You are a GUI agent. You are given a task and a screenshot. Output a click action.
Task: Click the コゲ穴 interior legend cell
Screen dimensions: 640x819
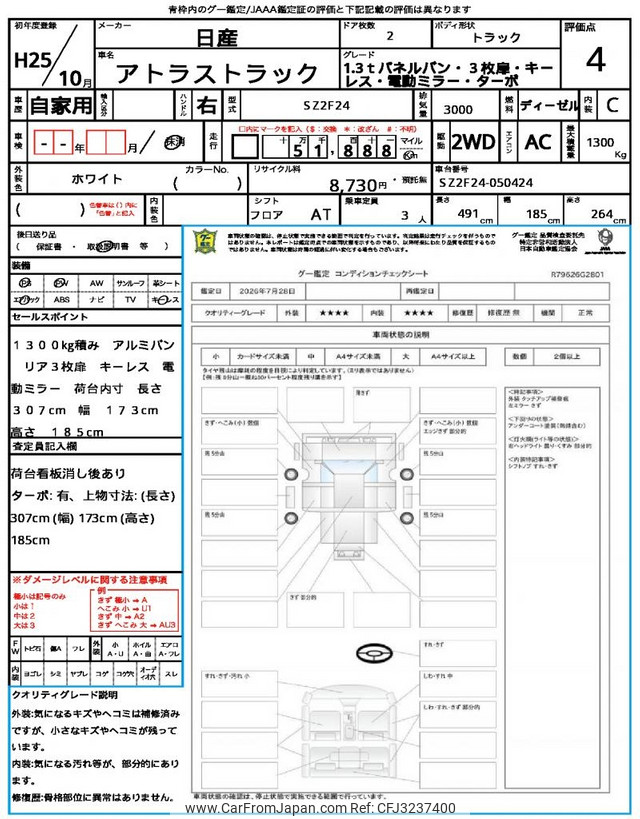125,674
